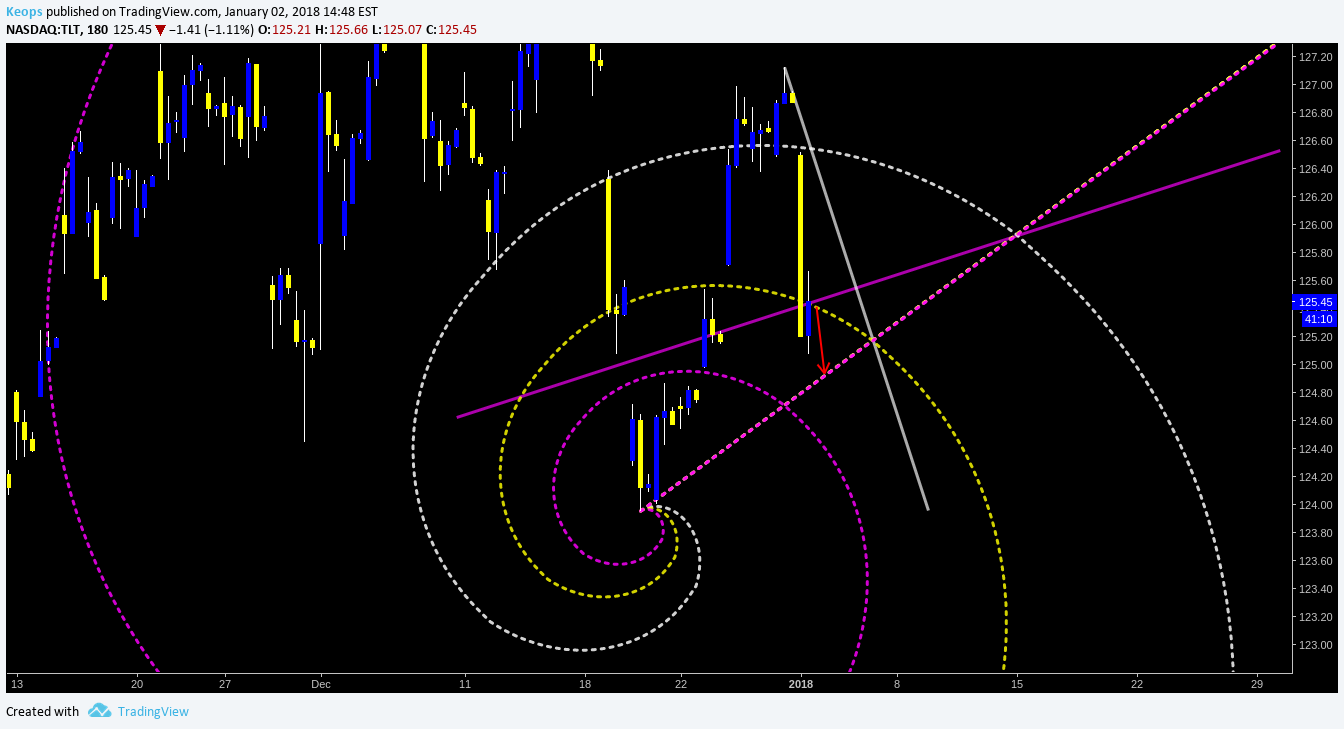This screenshot has height=729, width=1344.
Task: Click the 125.80 price axis label
Action: tap(1315, 253)
